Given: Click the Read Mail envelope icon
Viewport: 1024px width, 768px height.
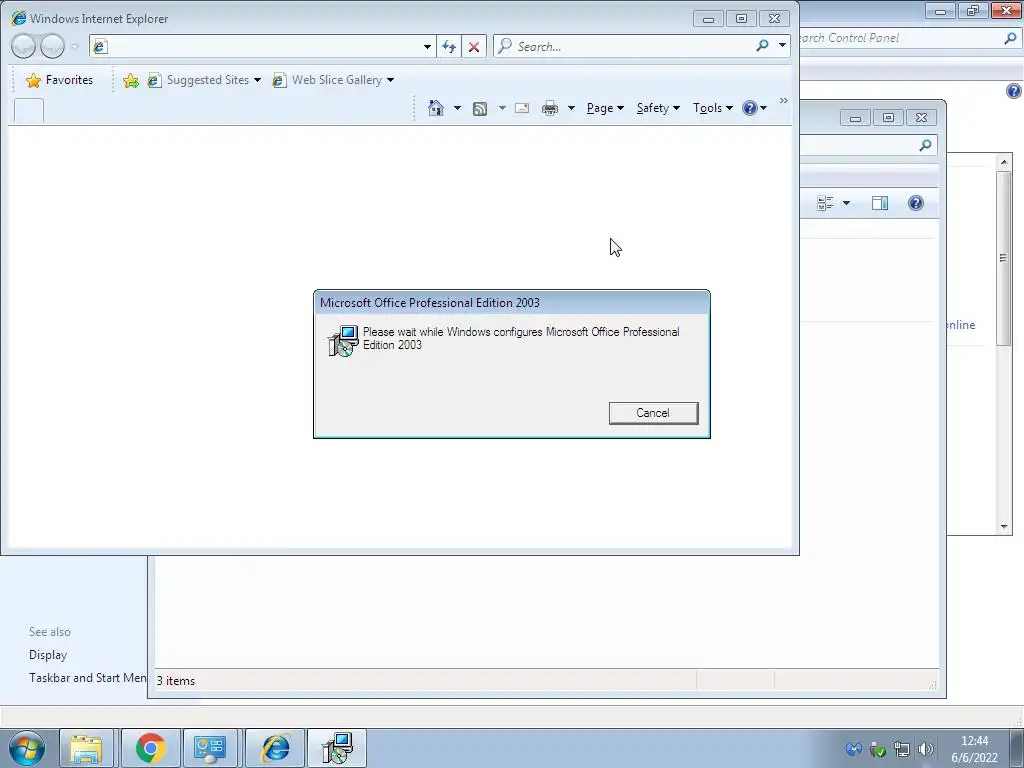Looking at the screenshot, I should (522, 108).
